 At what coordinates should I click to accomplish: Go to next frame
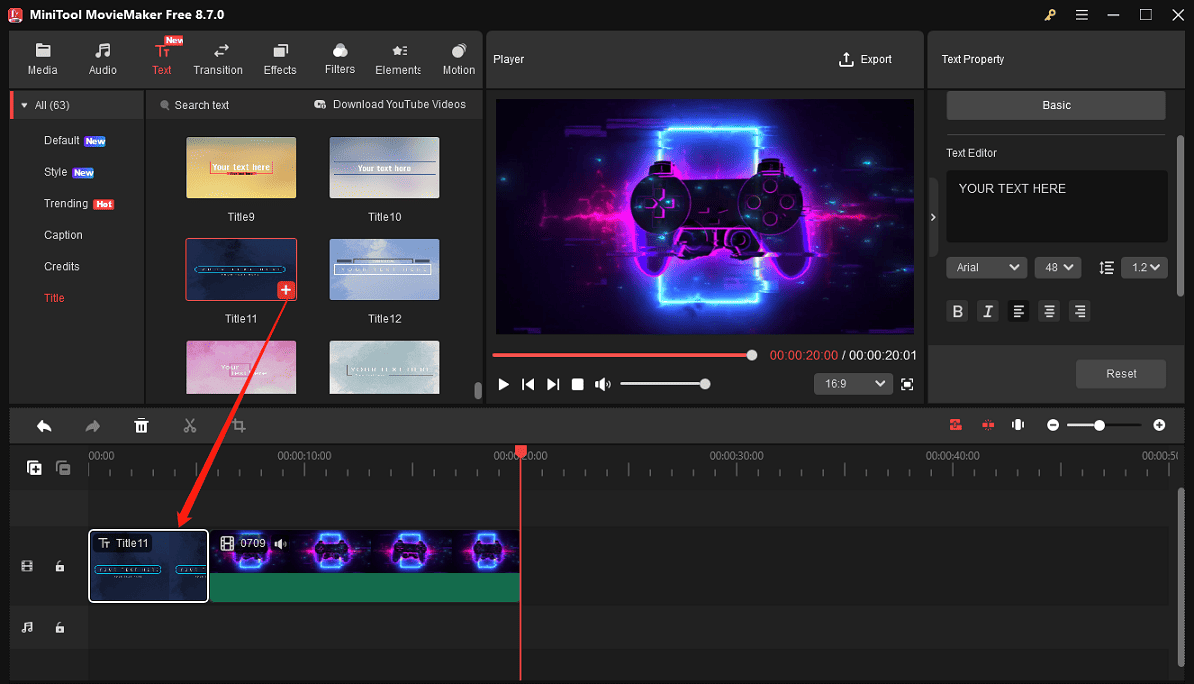(553, 385)
